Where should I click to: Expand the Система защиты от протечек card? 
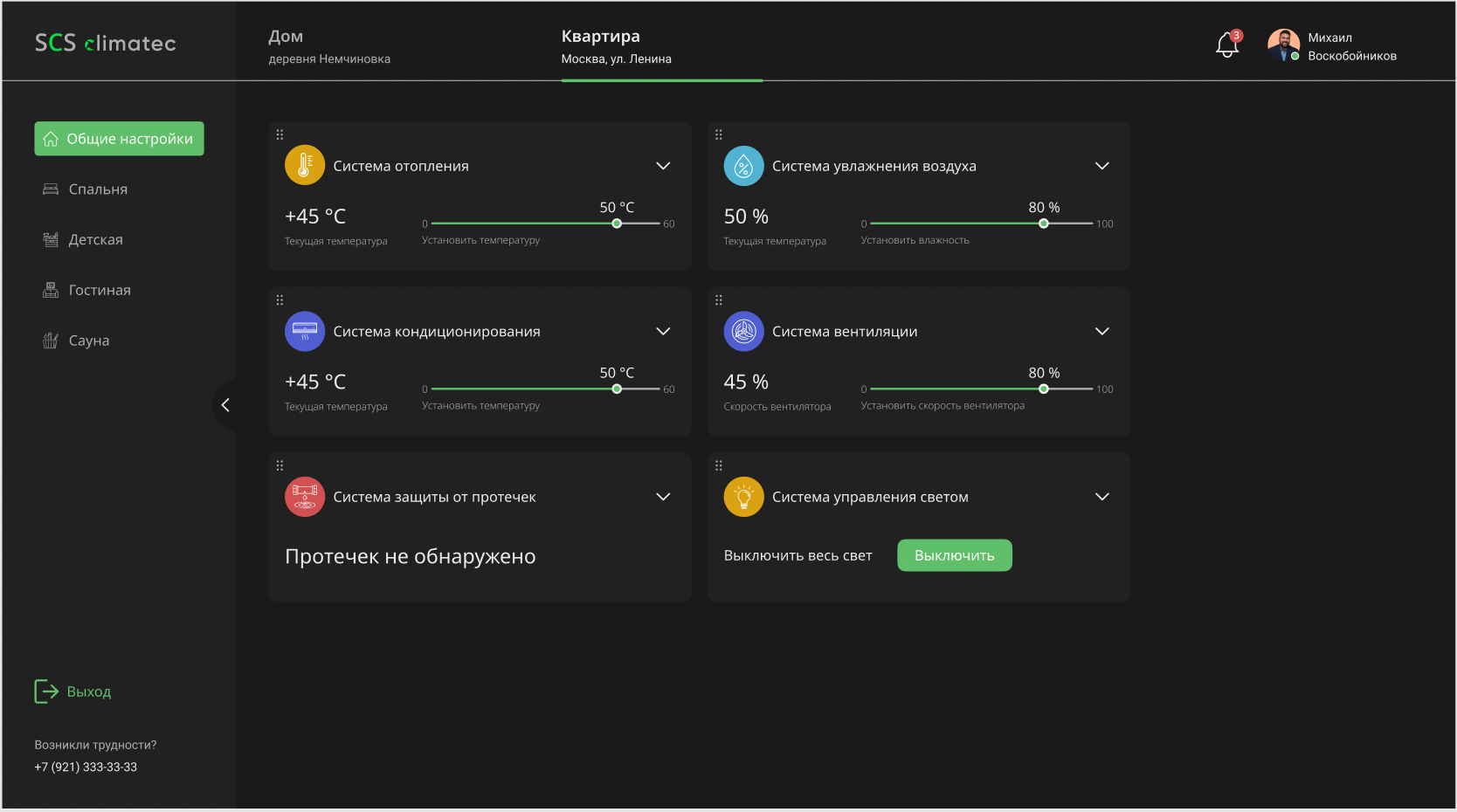663,497
